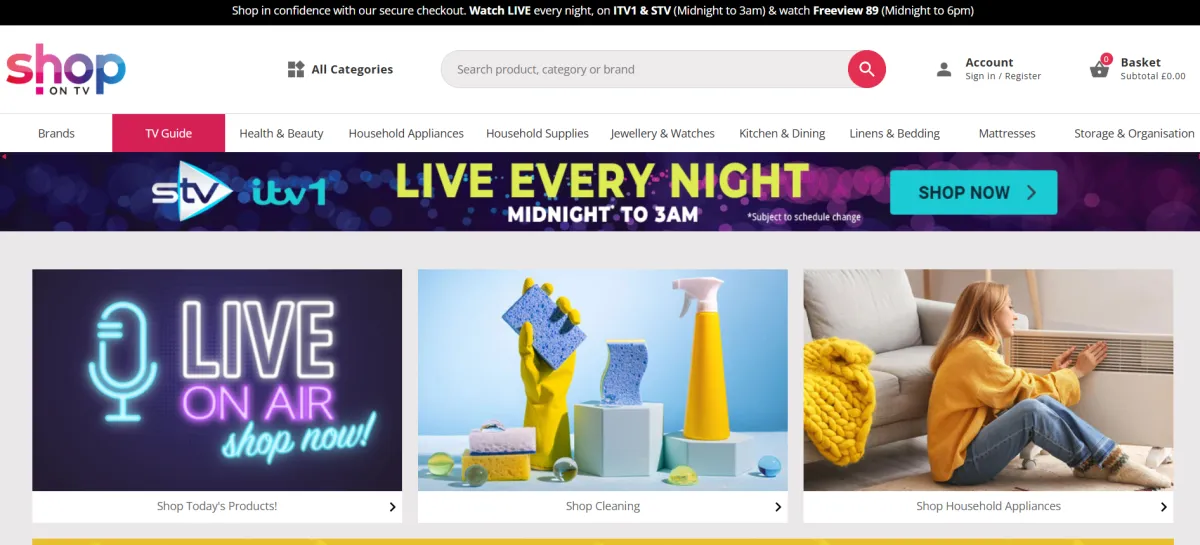Click arrow beside Shop Cleaning
The width and height of the screenshot is (1200, 545).
[778, 507]
